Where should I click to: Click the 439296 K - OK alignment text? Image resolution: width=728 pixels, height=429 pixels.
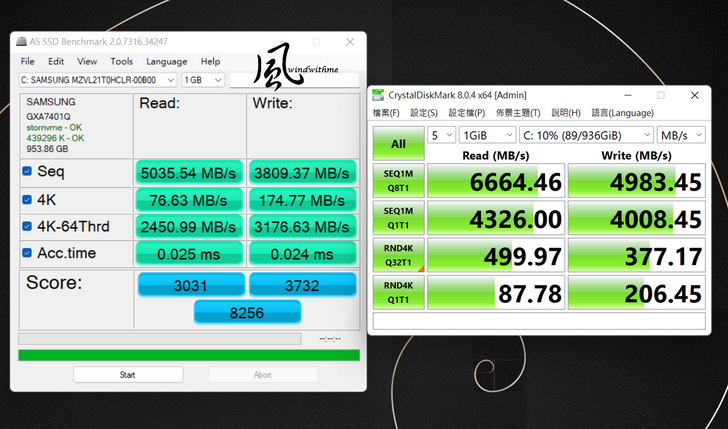point(55,138)
